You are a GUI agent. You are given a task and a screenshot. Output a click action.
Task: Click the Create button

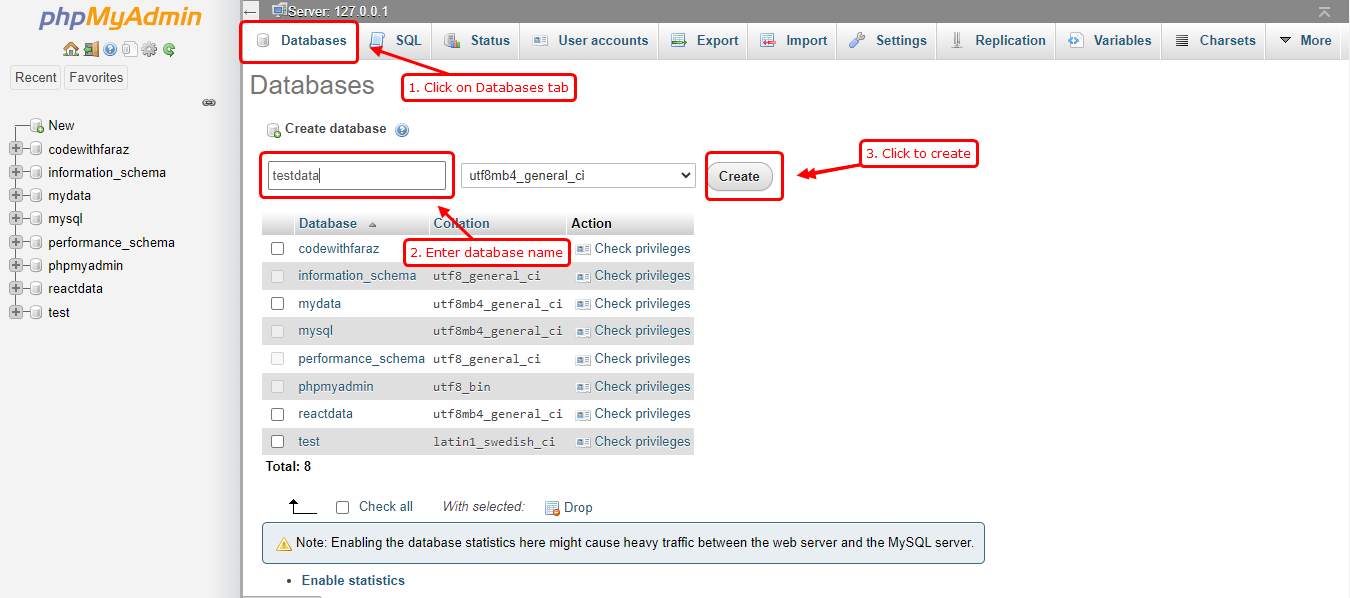point(739,176)
